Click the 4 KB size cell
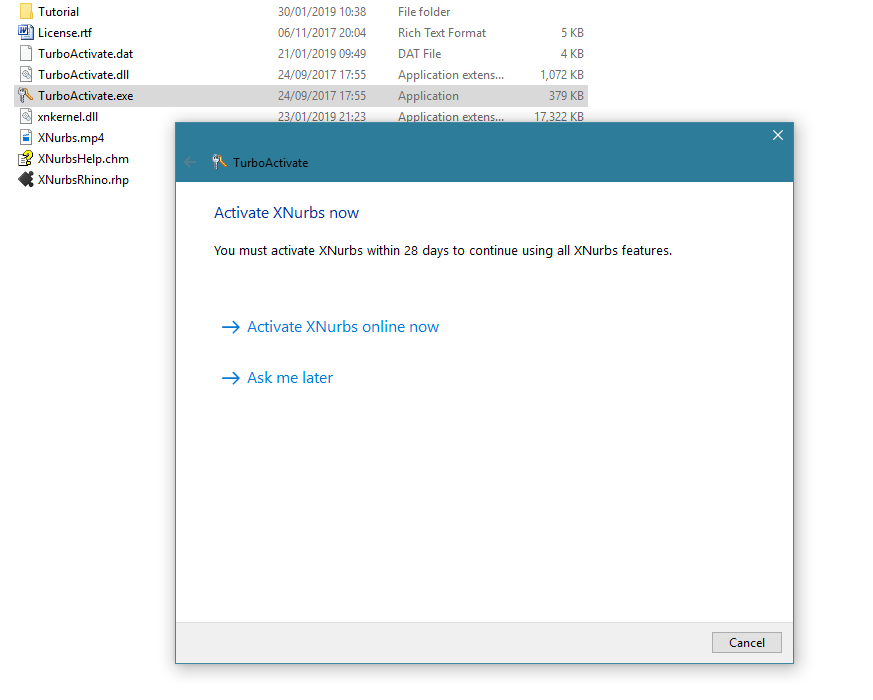This screenshot has height=700, width=873. (572, 54)
